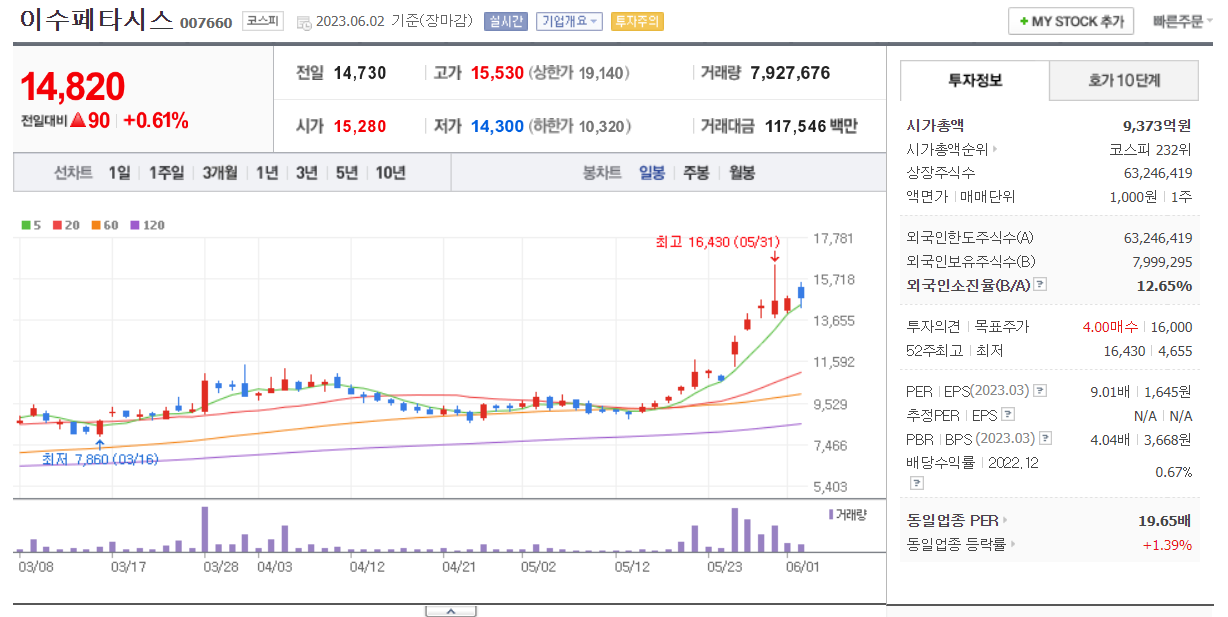Screen dimensions: 1228x617
Task: Click the +0.61% change percentage
Action: point(156,121)
